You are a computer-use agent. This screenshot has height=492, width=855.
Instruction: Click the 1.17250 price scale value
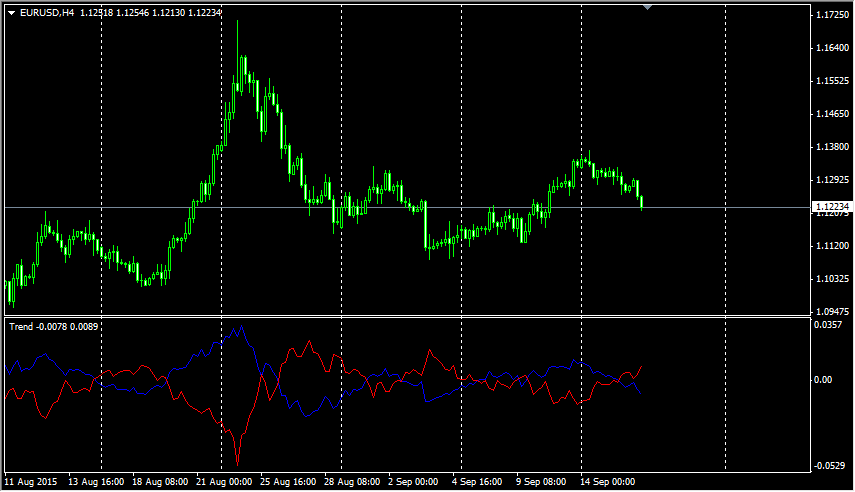tap(832, 15)
